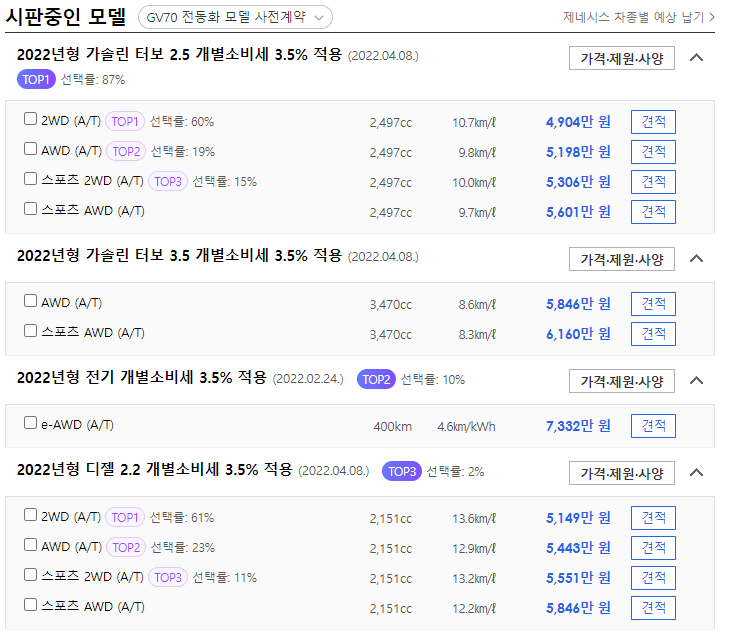Click 견적 for the 7,332만 원 e-AWD

[653, 426]
